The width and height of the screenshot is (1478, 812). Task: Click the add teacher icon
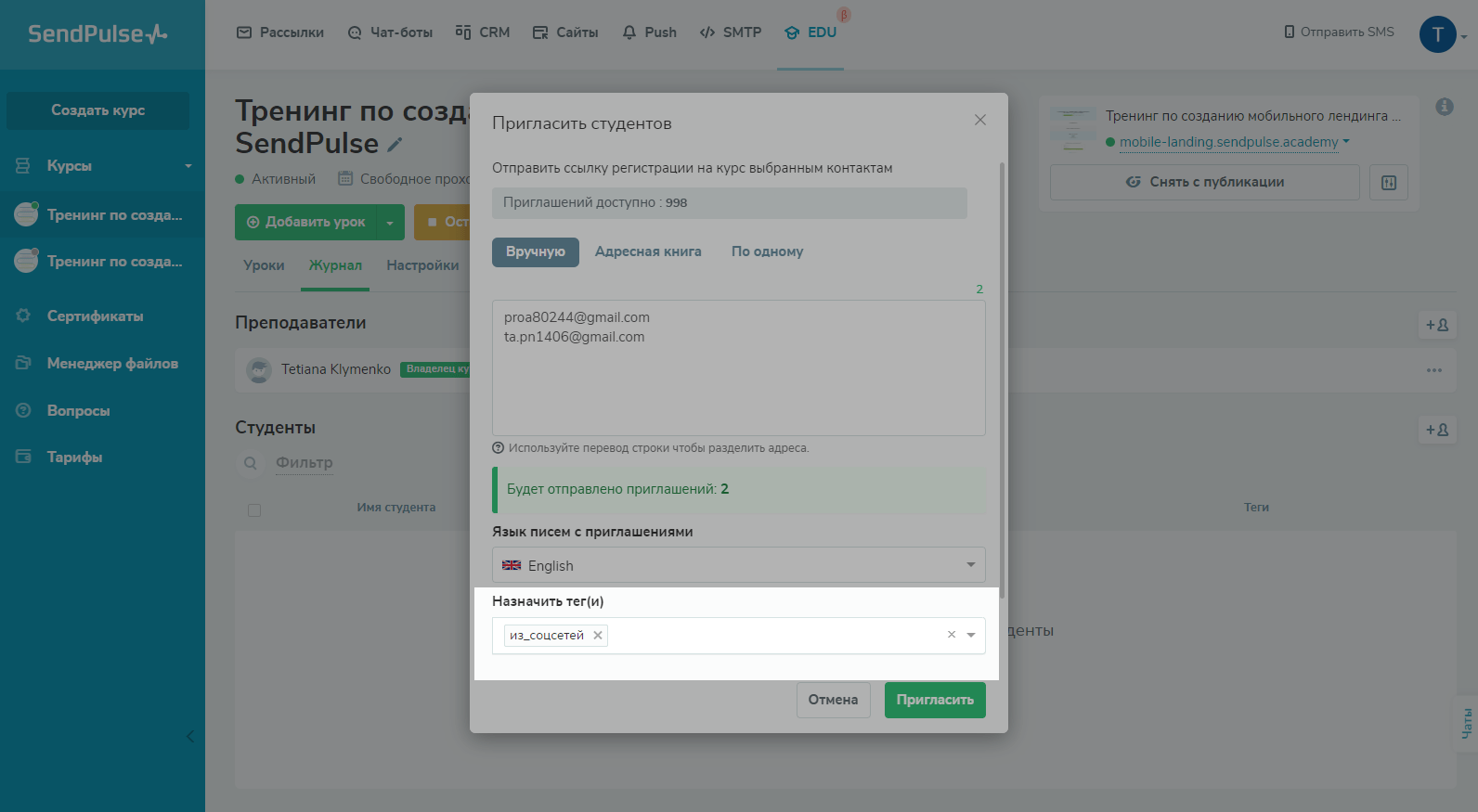click(x=1437, y=325)
